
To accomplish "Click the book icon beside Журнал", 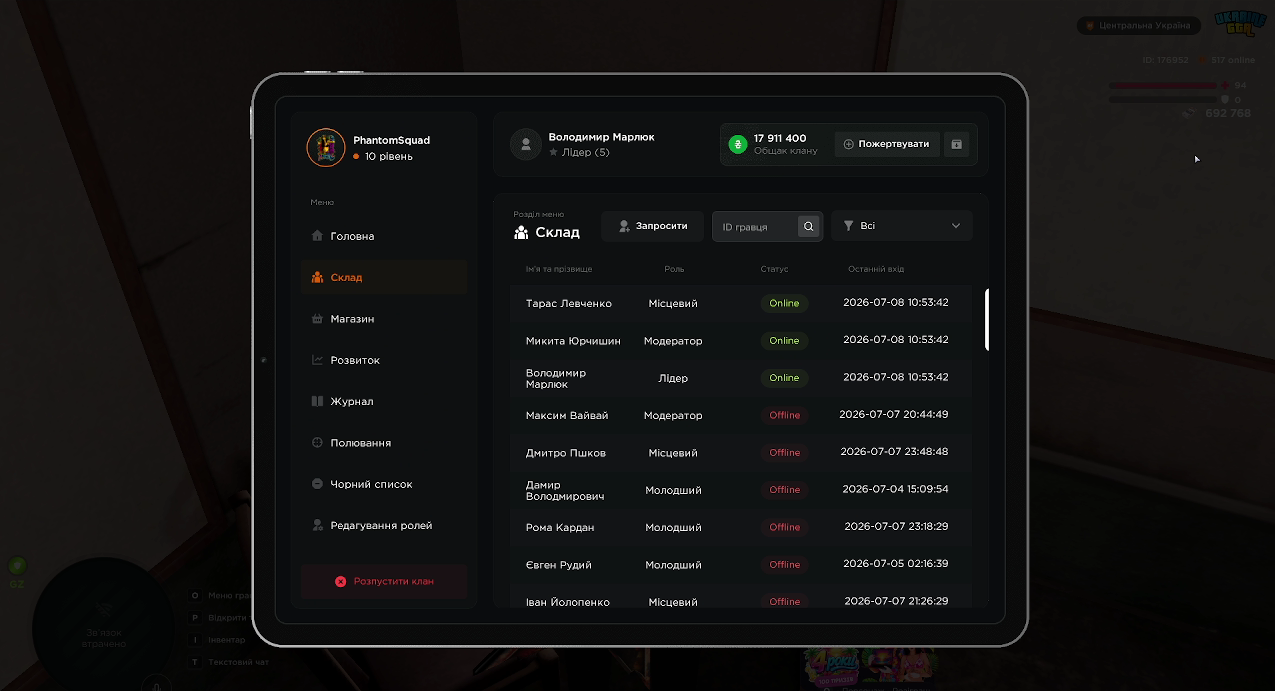I will [x=317, y=401].
